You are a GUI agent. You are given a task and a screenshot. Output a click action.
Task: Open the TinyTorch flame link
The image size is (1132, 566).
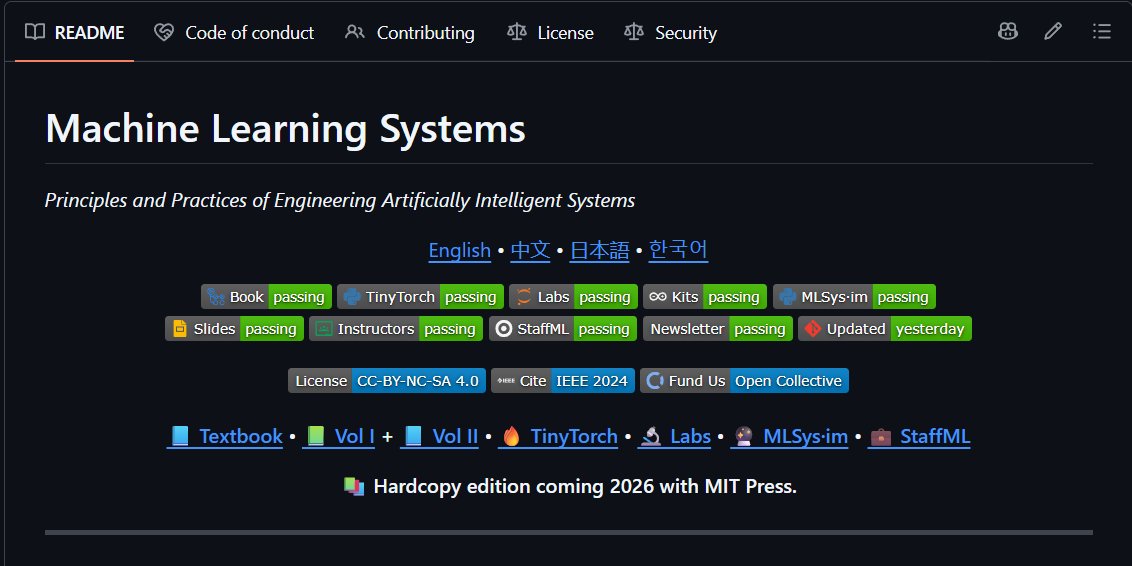tap(558, 437)
